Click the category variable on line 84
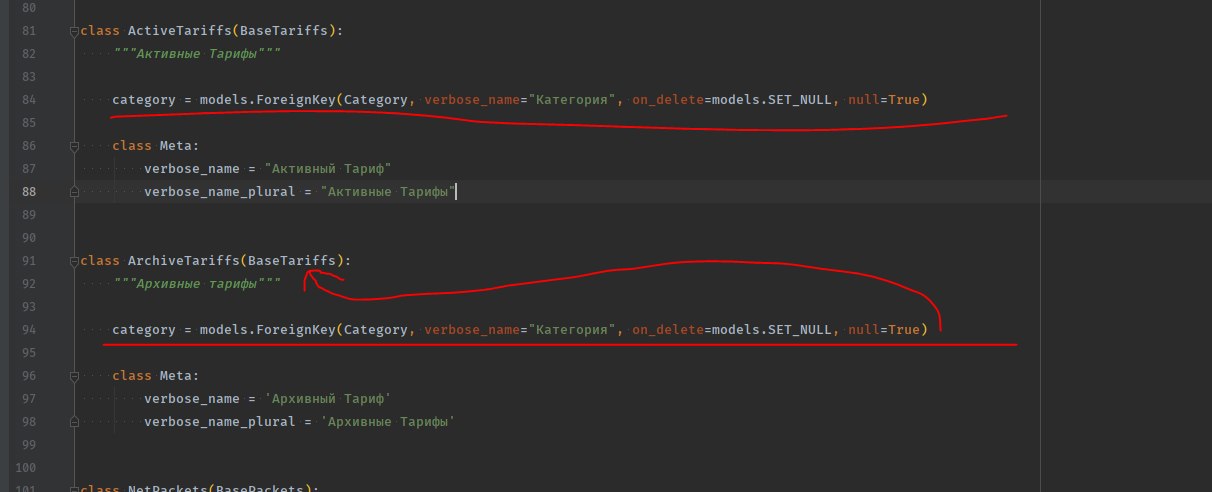The width and height of the screenshot is (1212, 492). point(144,99)
